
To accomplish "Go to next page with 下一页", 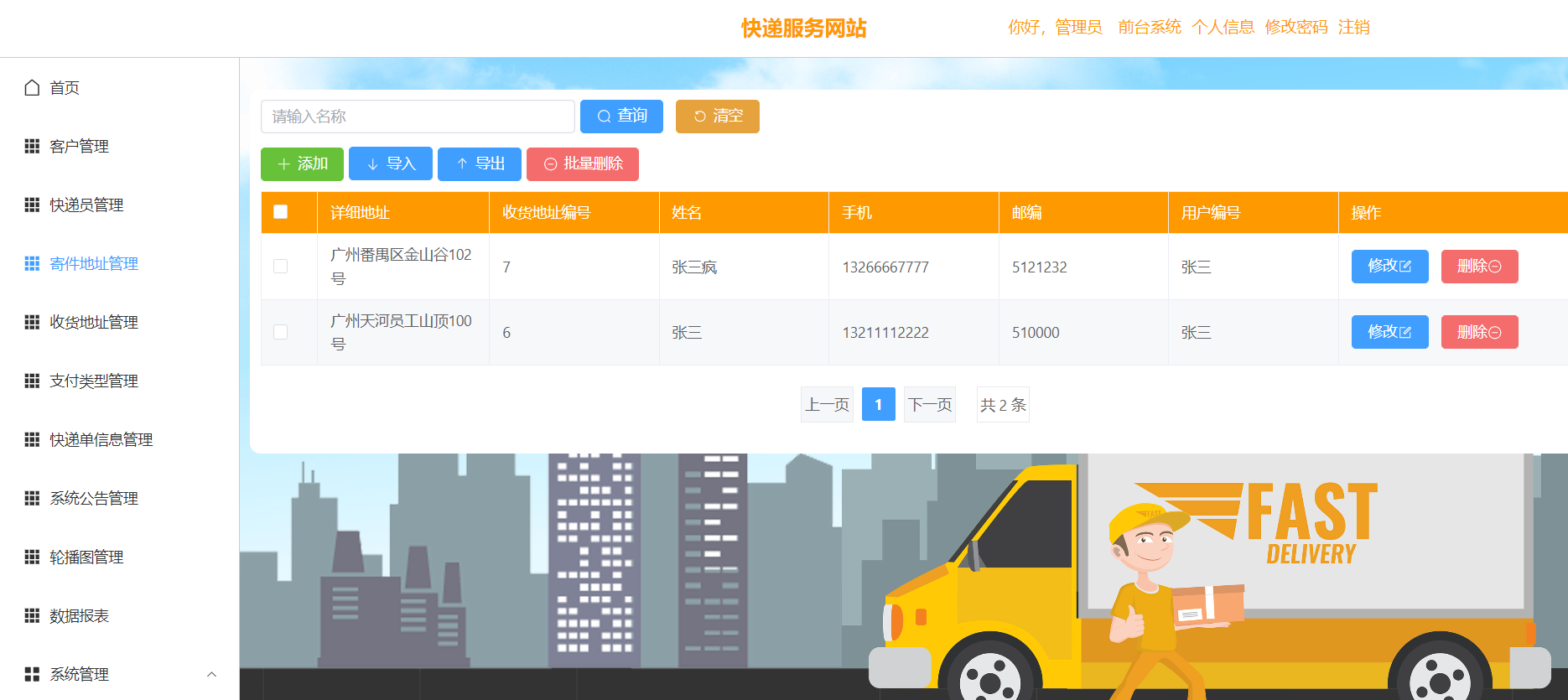I will click(930, 405).
